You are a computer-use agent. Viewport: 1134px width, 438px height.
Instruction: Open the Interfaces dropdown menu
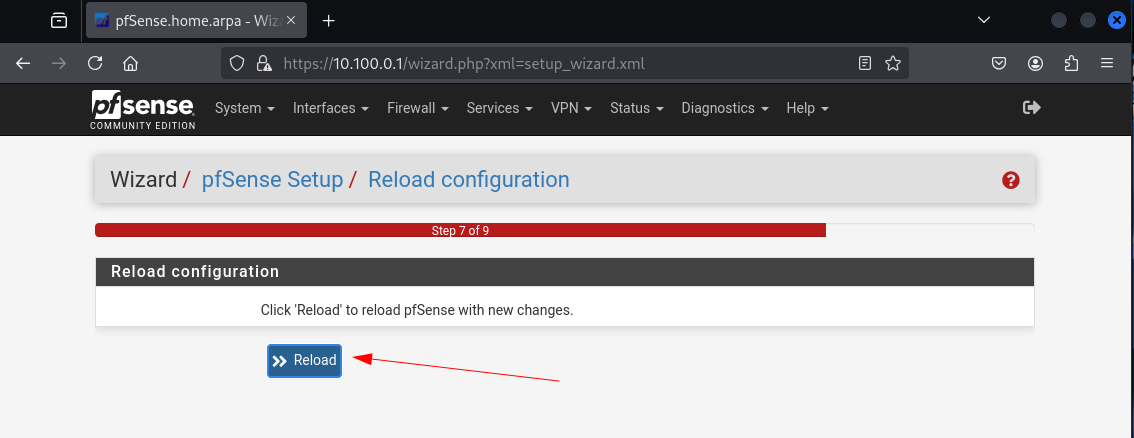pos(331,108)
